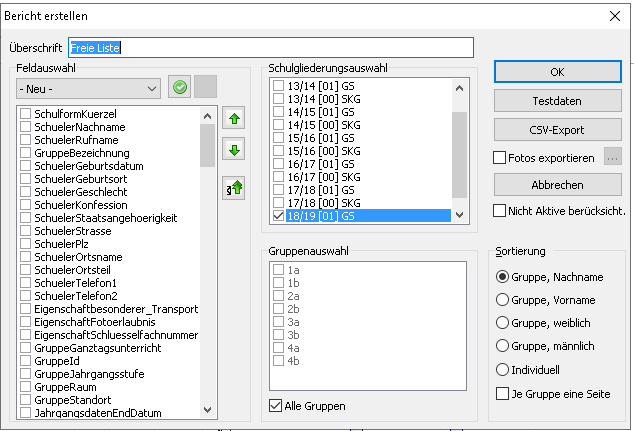This screenshot has height=431, width=634.
Task: Check Nicht Aktive berücksicht. option
Action: click(500, 211)
